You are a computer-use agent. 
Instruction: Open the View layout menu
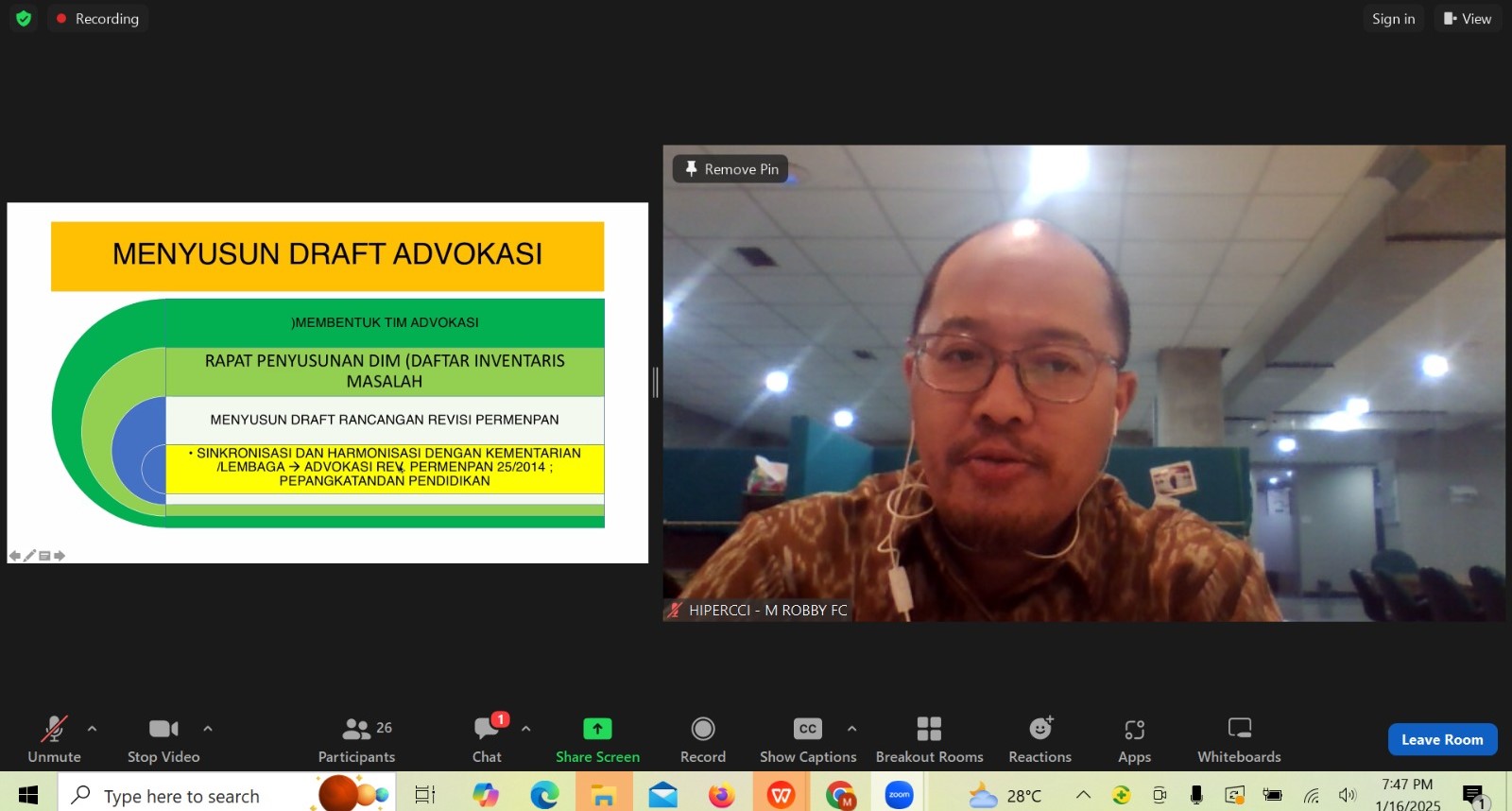1468,18
